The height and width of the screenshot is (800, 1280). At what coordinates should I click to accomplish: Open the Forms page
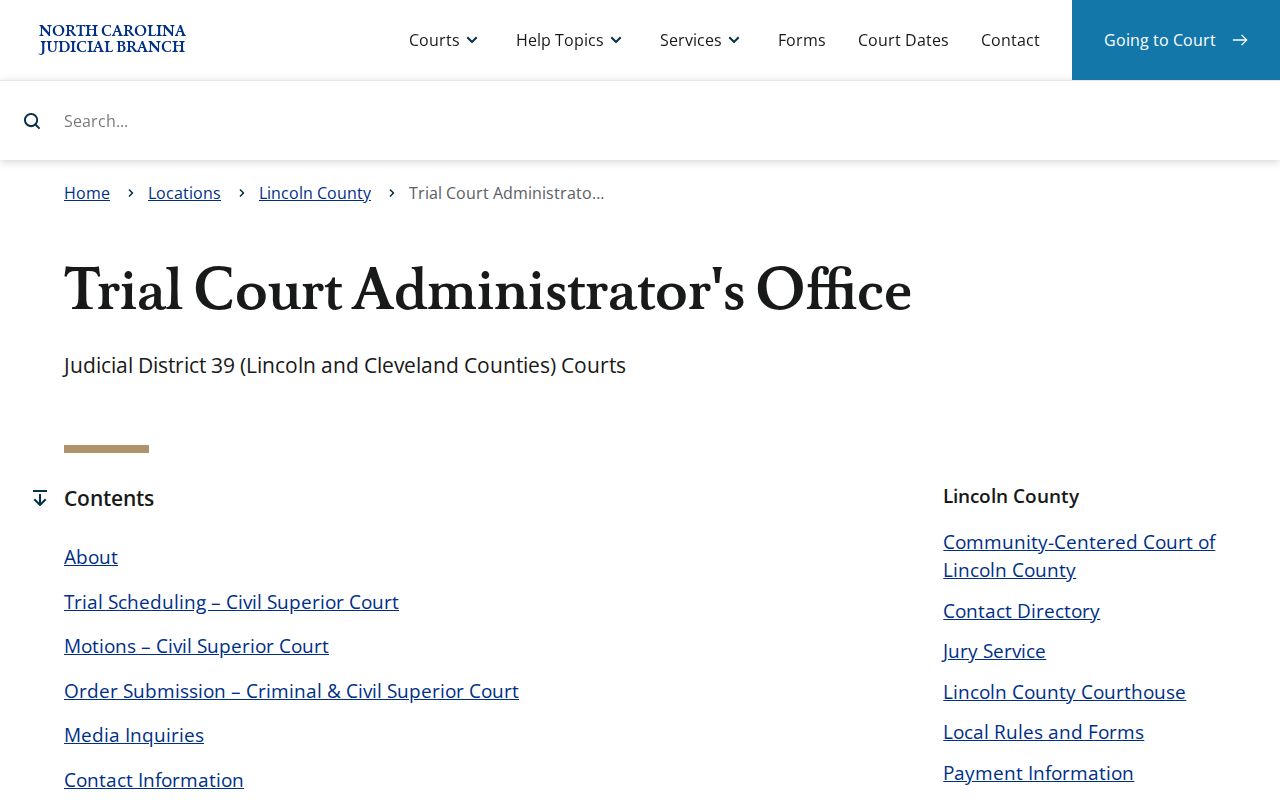(802, 40)
